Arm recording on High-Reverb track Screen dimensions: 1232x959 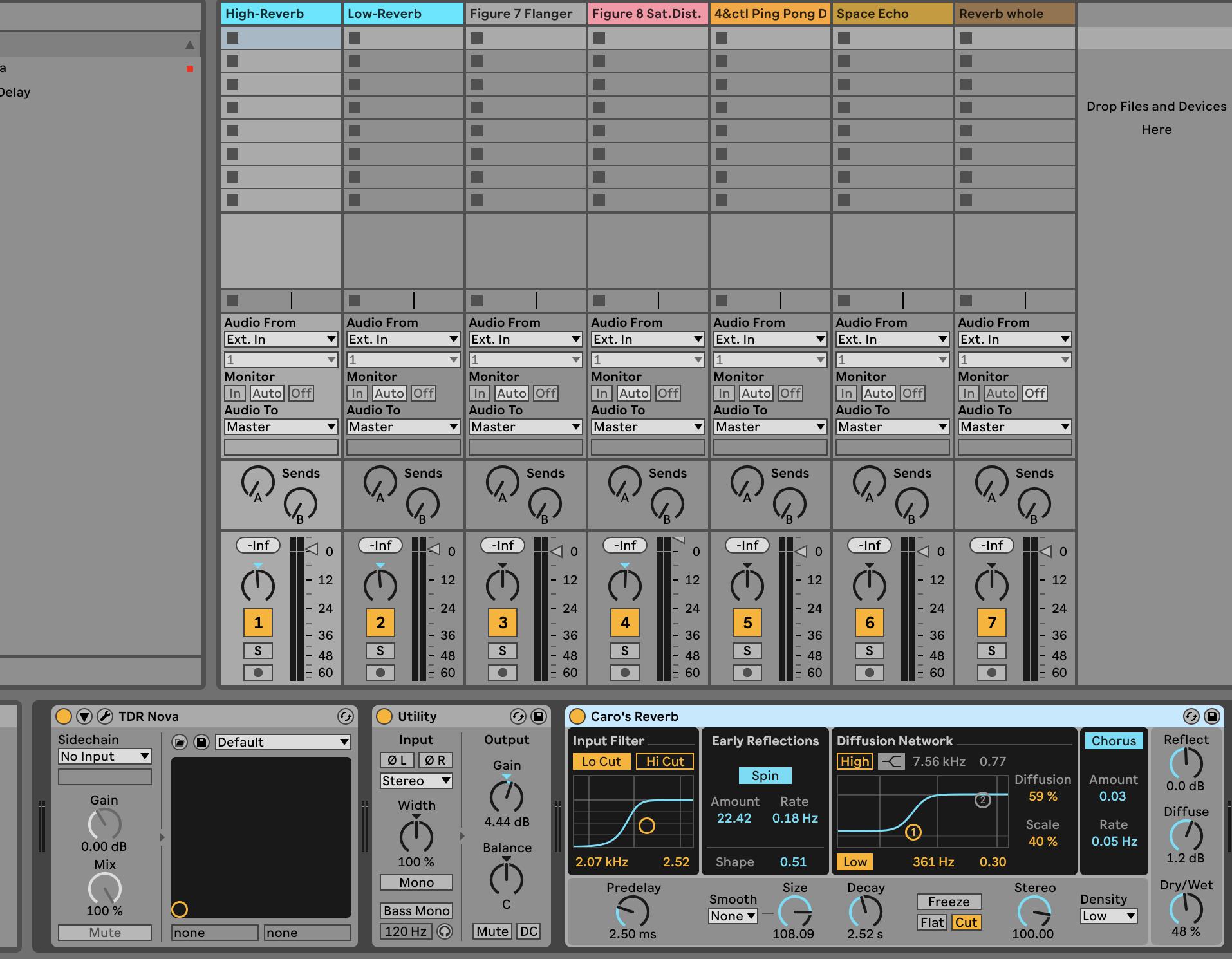coord(258,673)
